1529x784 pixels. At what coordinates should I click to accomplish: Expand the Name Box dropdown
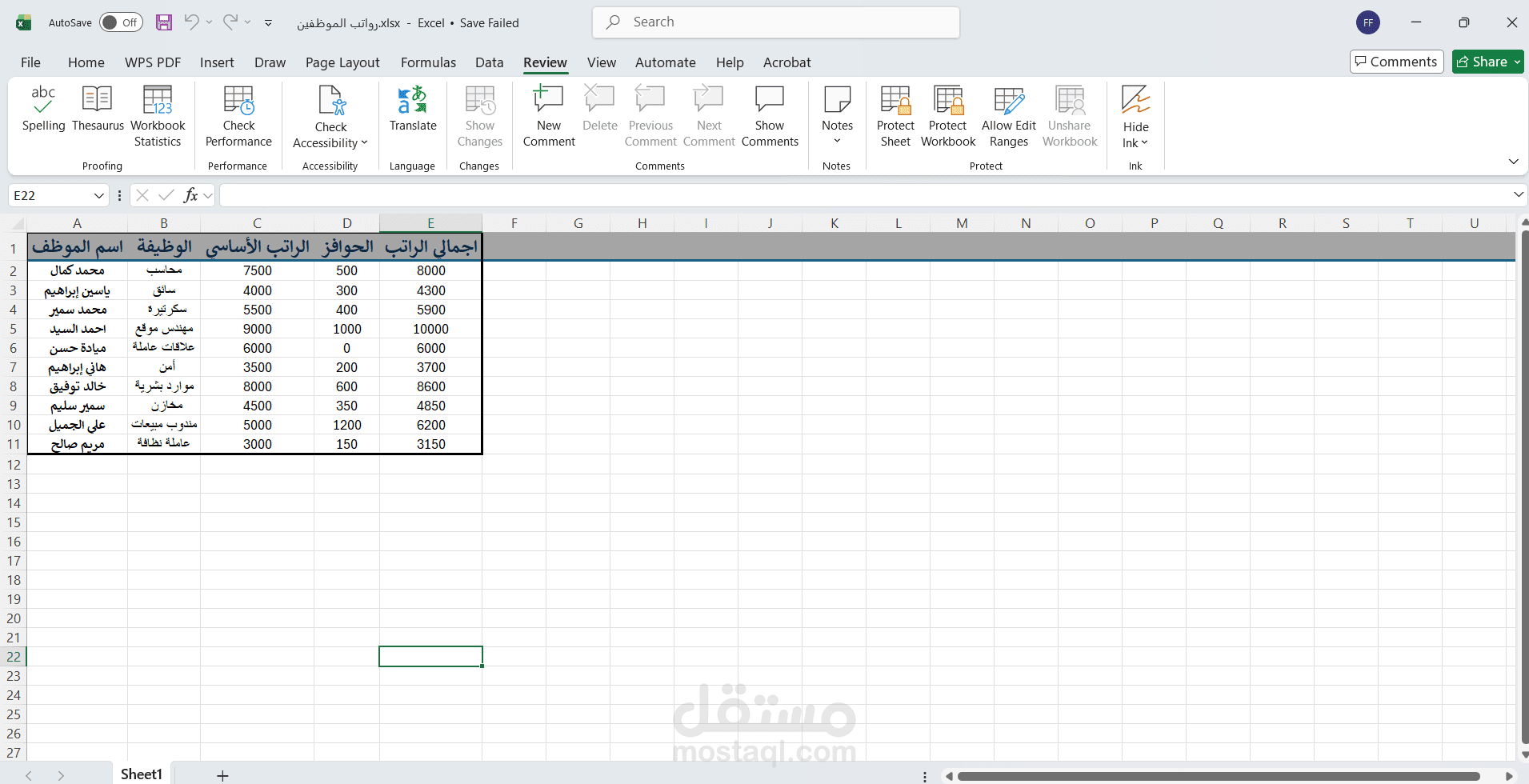tap(99, 195)
